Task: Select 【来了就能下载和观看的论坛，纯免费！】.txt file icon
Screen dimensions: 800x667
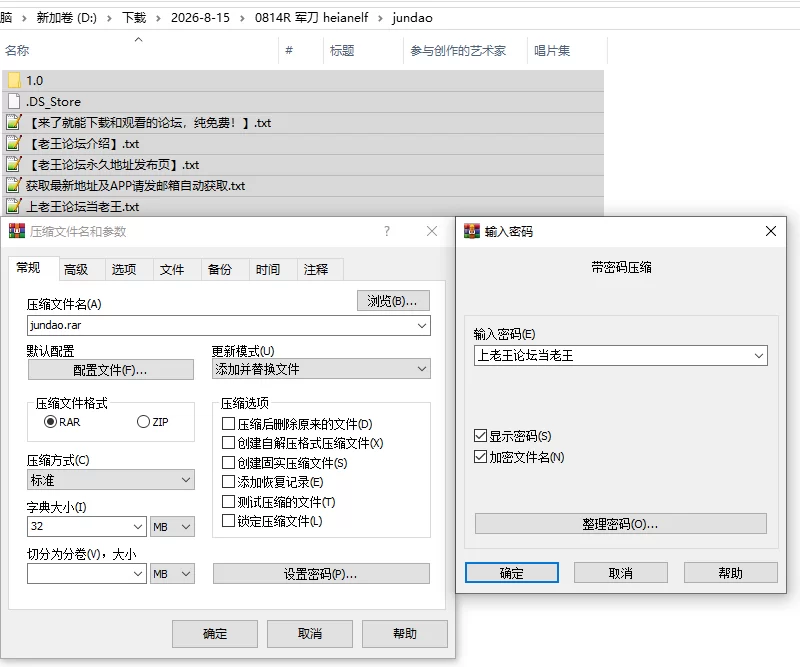Action: 14,122
